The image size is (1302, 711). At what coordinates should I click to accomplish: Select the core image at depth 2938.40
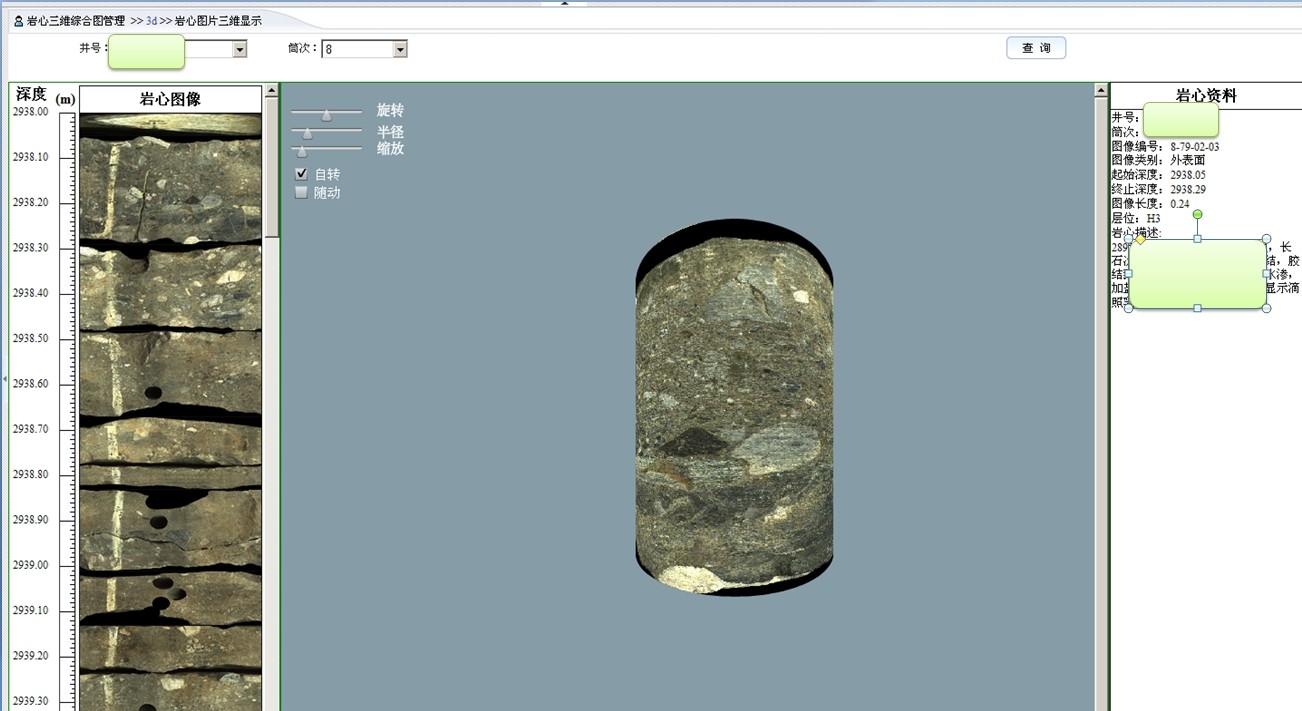(170, 288)
